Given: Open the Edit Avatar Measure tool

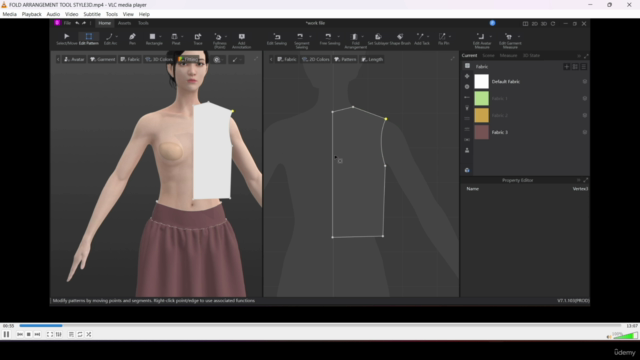Looking at the screenshot, I should (x=482, y=41).
